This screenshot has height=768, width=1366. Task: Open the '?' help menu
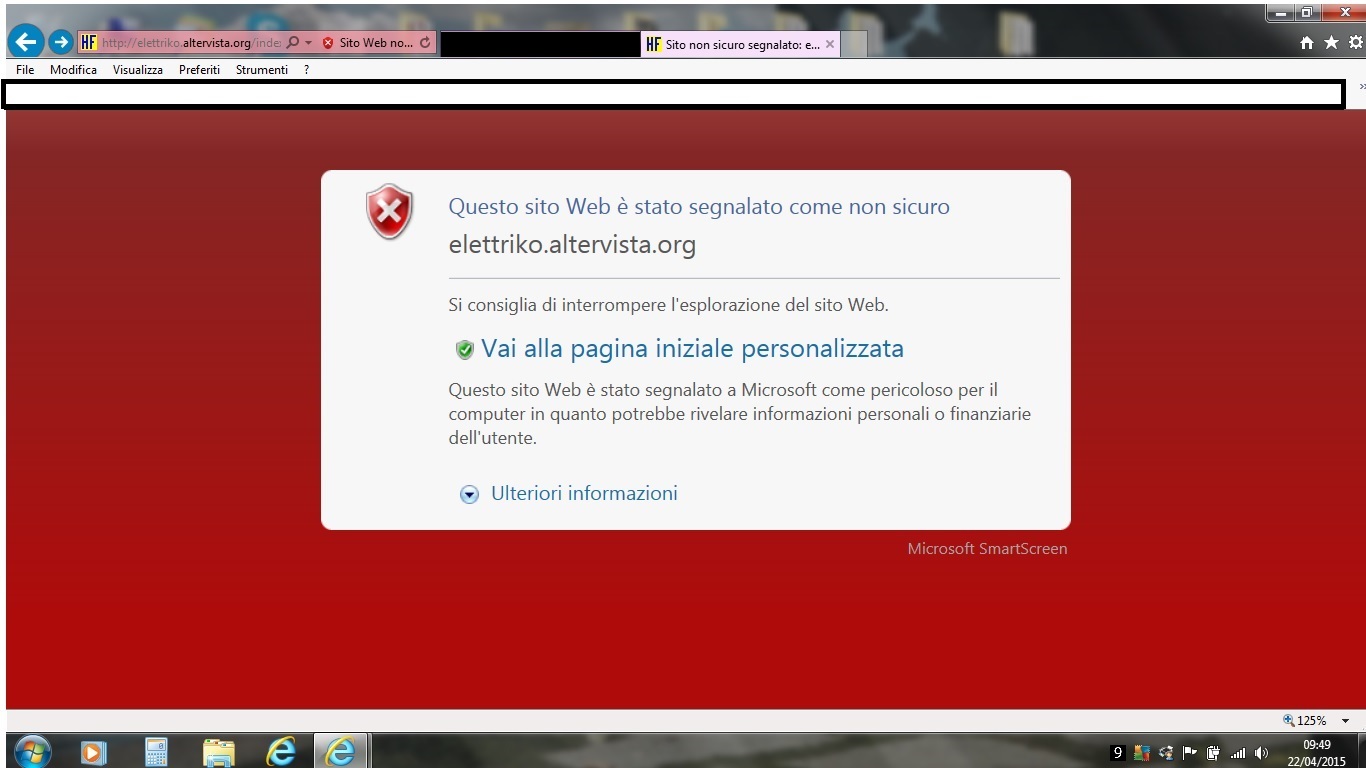point(307,70)
